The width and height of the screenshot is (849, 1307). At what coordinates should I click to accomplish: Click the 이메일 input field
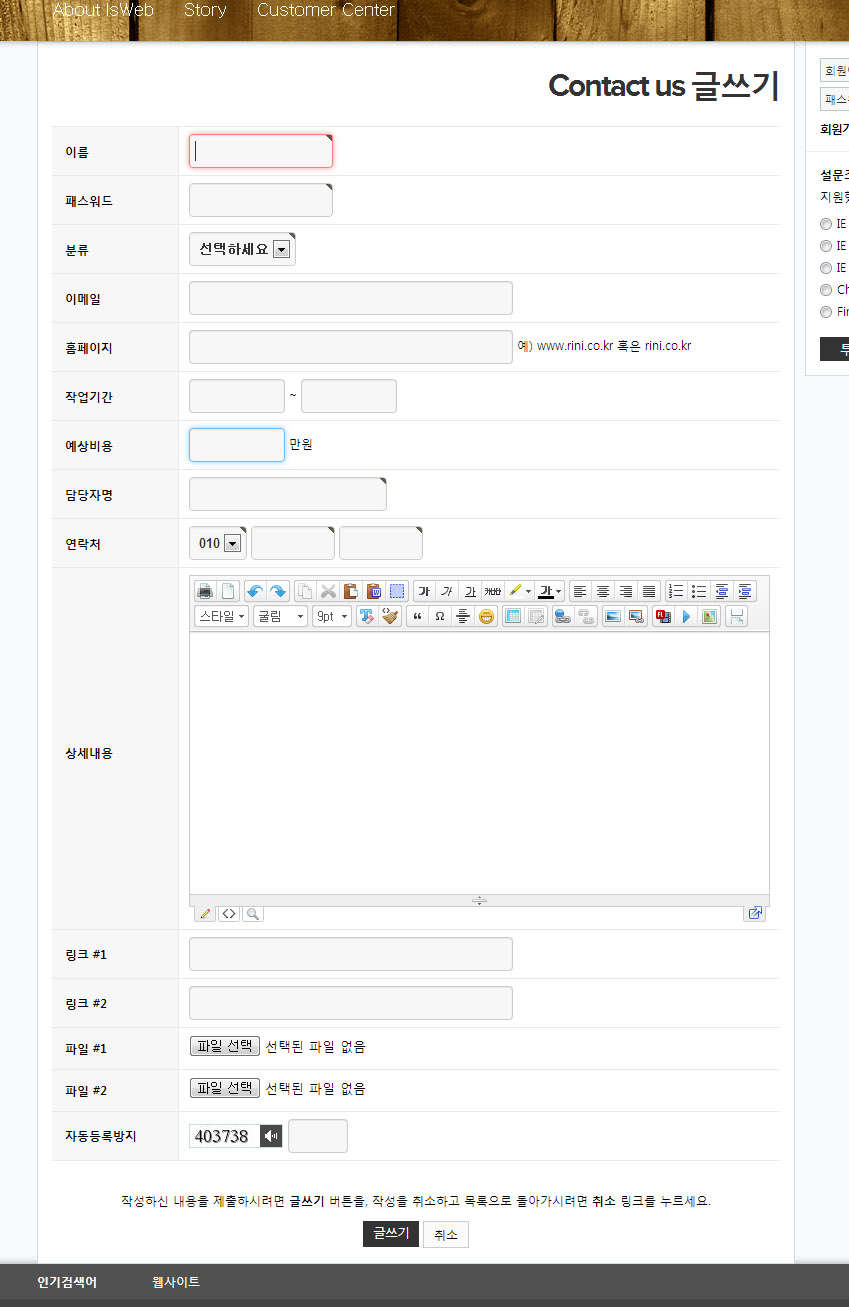tap(350, 298)
